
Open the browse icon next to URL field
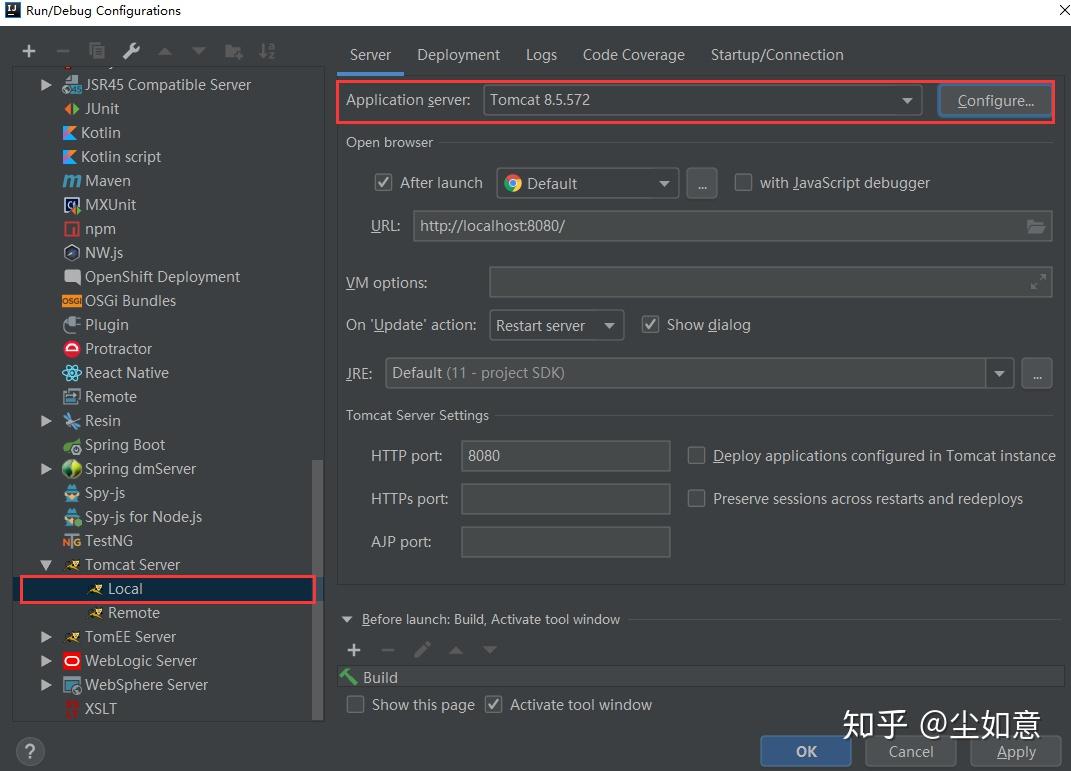pos(1036,225)
